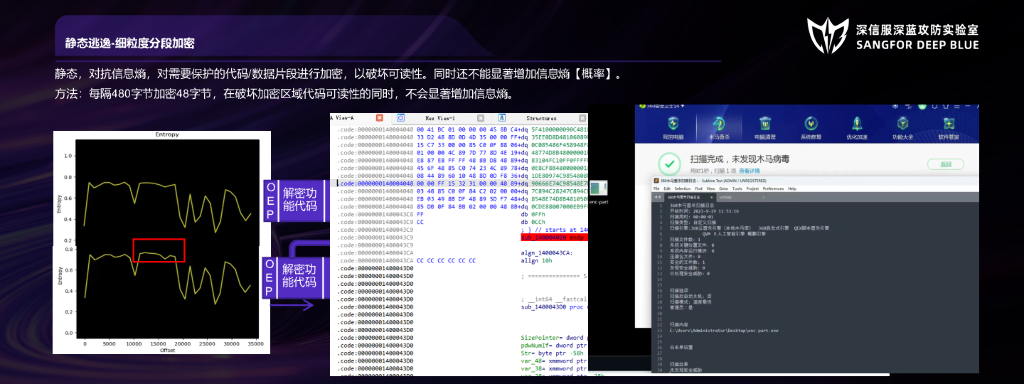1024x384 pixels.
Task: Close the IDA View-A tab
Action: coord(379,118)
